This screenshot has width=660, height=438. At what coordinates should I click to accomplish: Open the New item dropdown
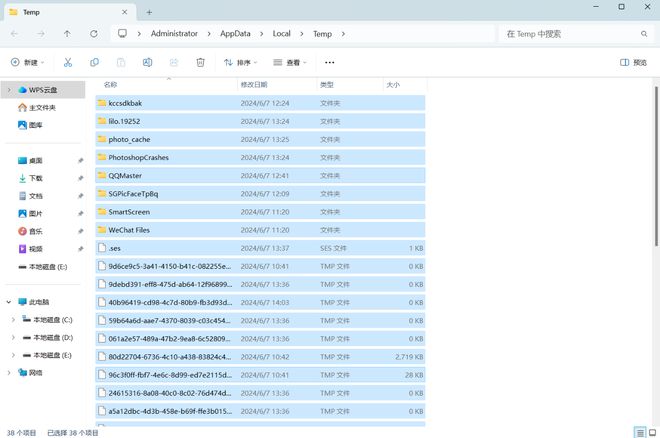click(x=27, y=62)
